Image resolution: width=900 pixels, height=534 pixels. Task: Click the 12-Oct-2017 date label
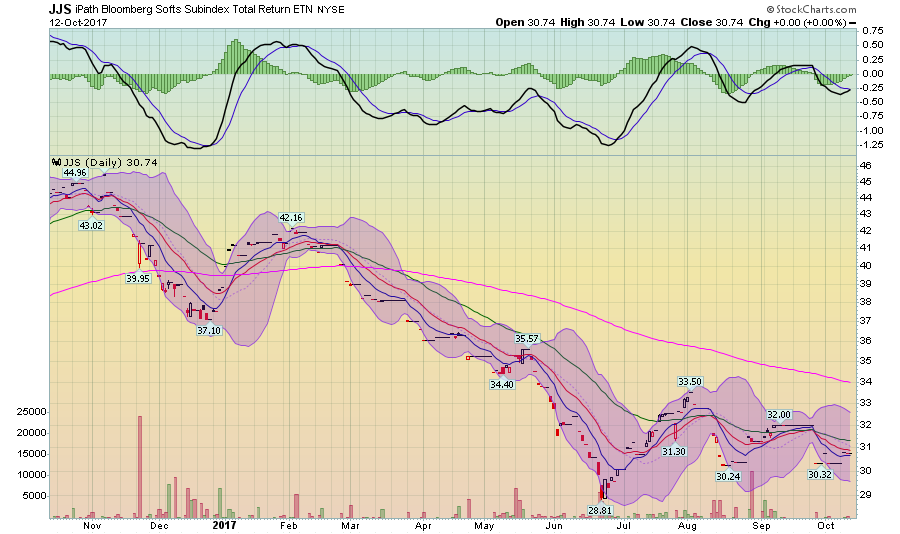(x=78, y=22)
